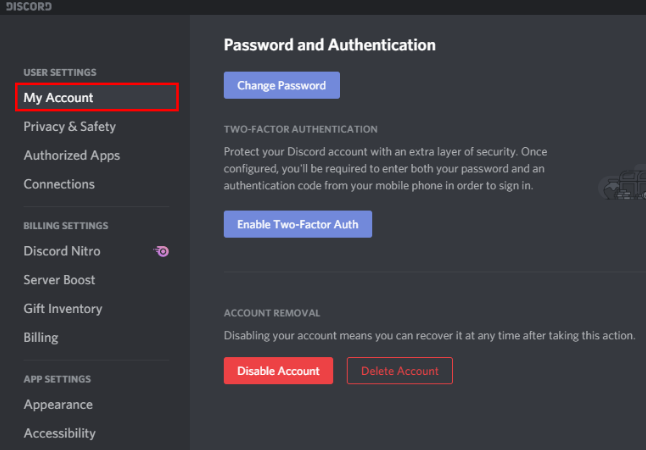The width and height of the screenshot is (646, 450).
Task: Open the My Account settings tab
Action: (97, 97)
